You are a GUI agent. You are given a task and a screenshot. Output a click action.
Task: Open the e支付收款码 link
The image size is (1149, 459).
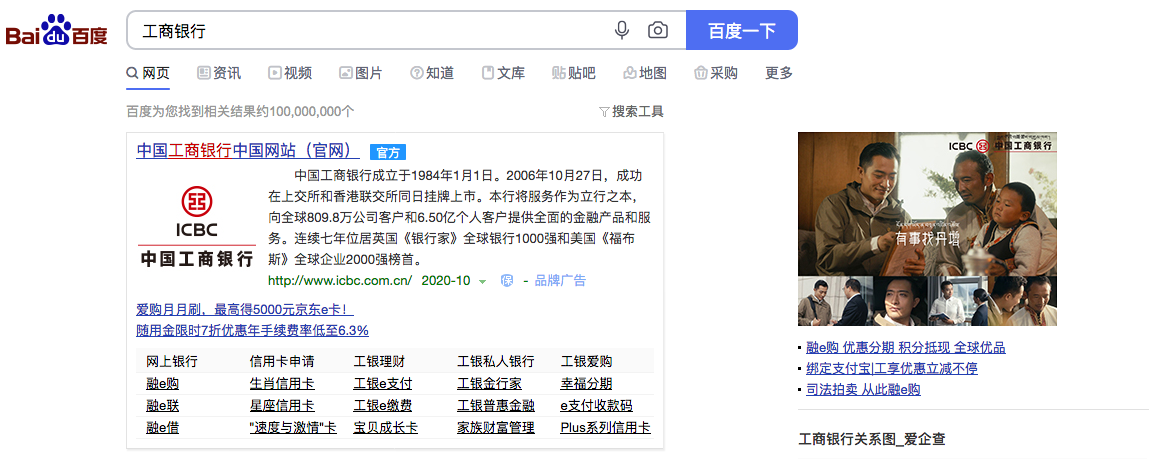coord(596,405)
